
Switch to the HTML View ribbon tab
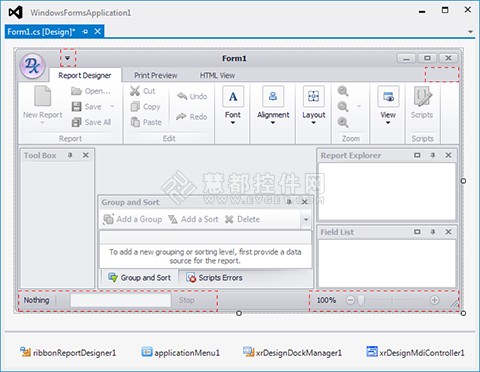coord(217,75)
